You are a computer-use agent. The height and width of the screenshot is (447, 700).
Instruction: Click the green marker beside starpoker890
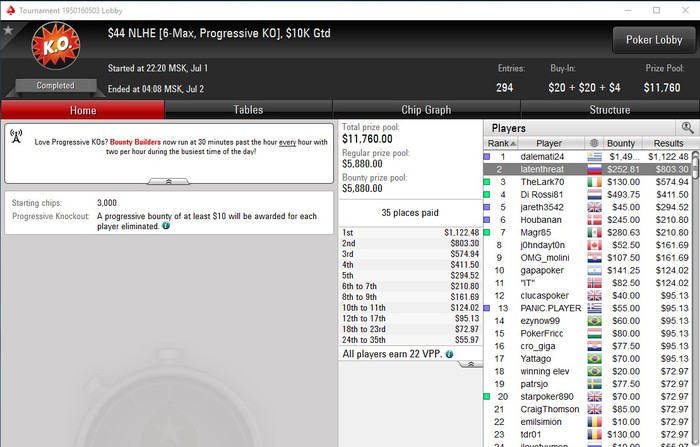point(487,397)
